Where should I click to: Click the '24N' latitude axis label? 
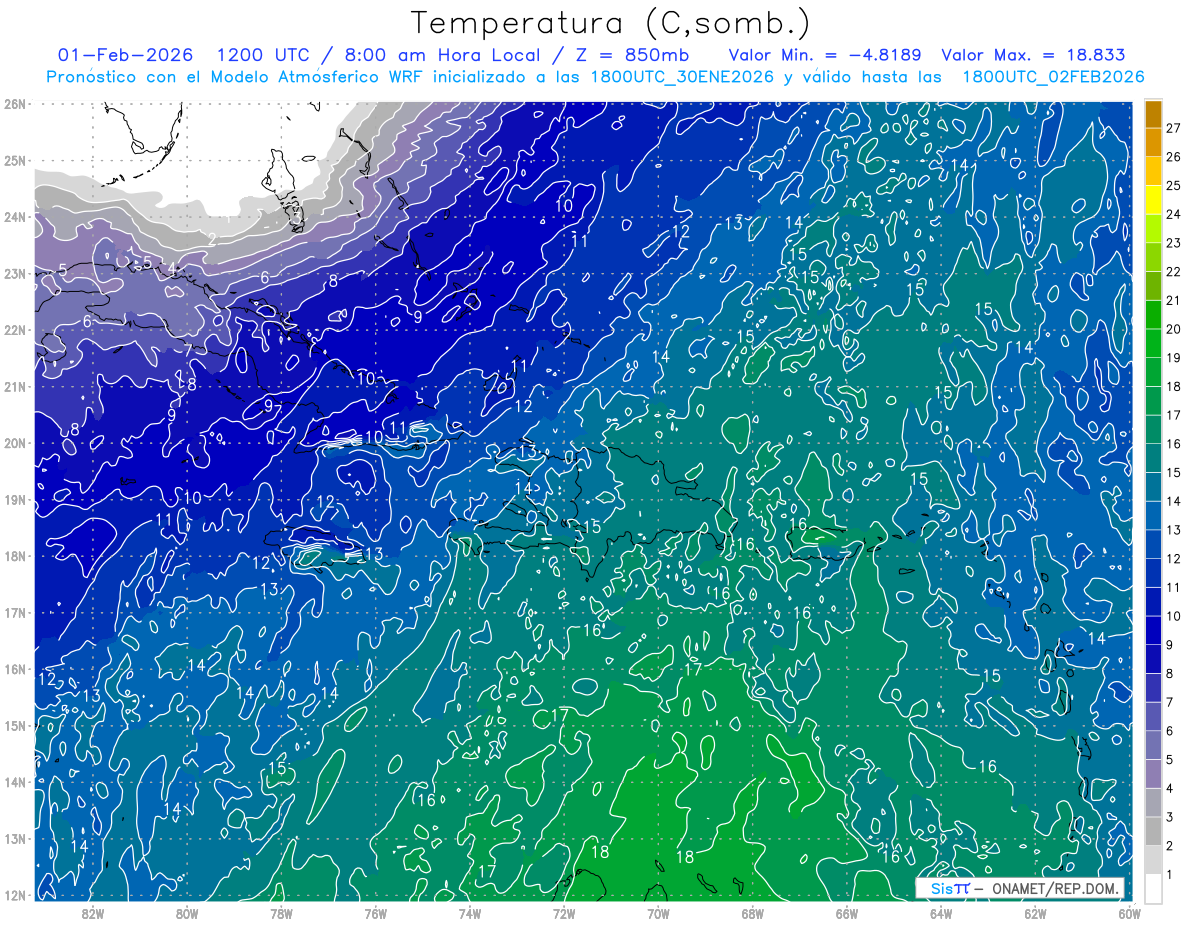coord(15,217)
